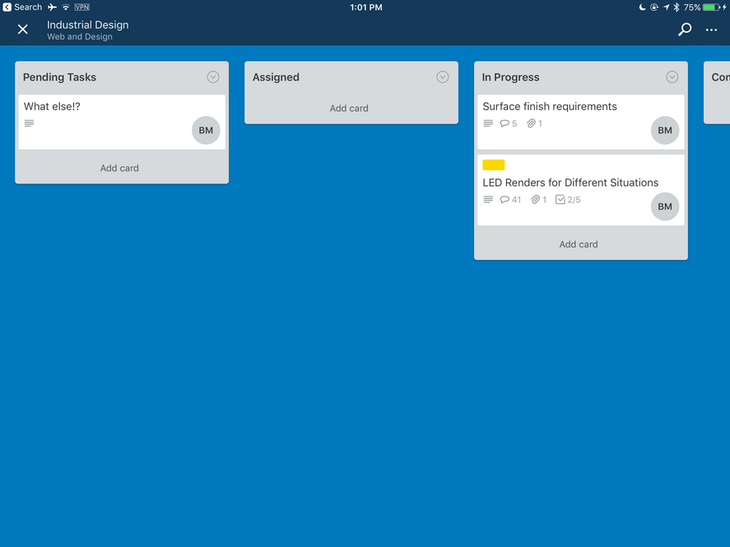Expand In Progress list options
The height and width of the screenshot is (547, 730).
click(672, 77)
